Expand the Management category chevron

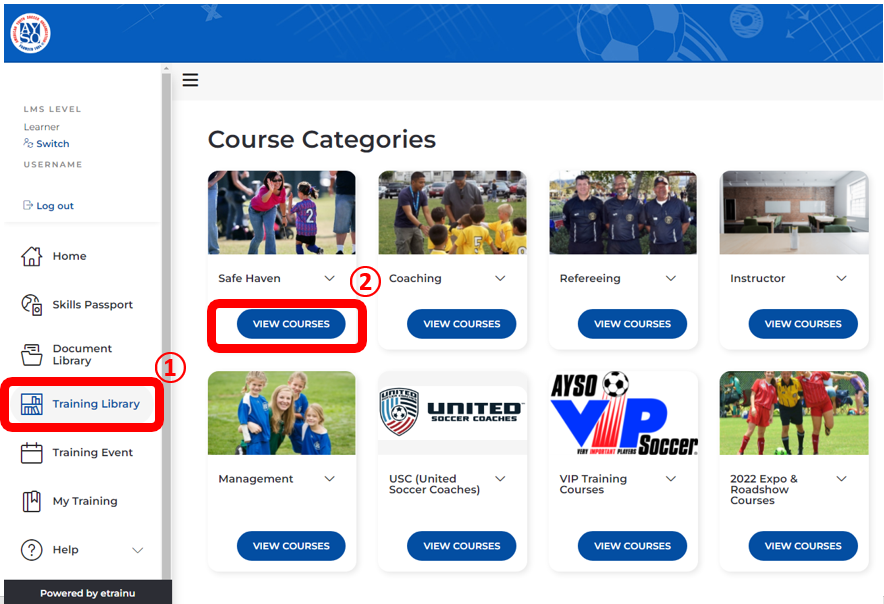coord(330,479)
